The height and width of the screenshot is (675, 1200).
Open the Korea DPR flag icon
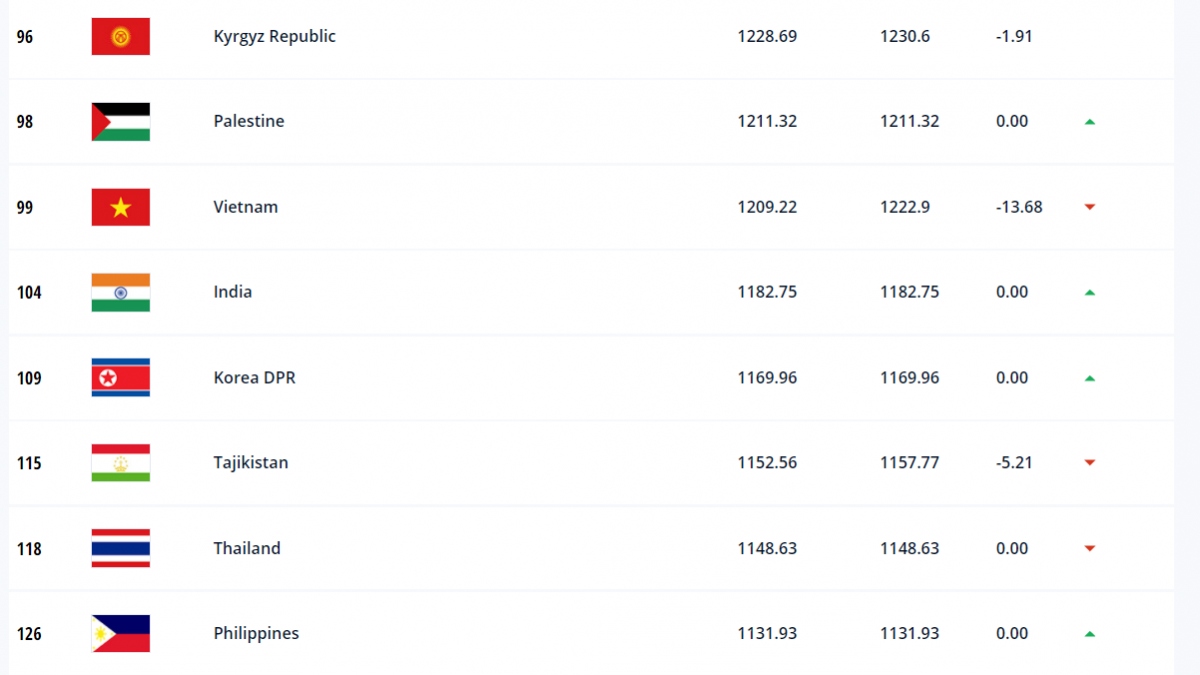tap(120, 378)
